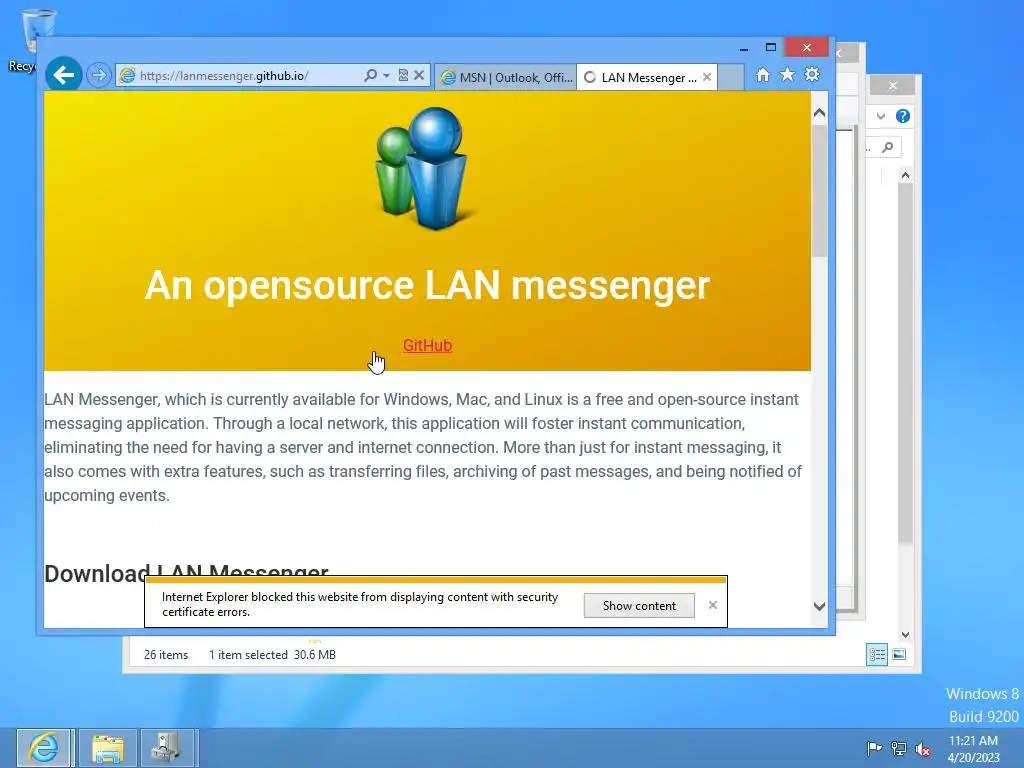Close the Internet Explorer window
Image resolution: width=1024 pixels, height=768 pixels.
[807, 48]
